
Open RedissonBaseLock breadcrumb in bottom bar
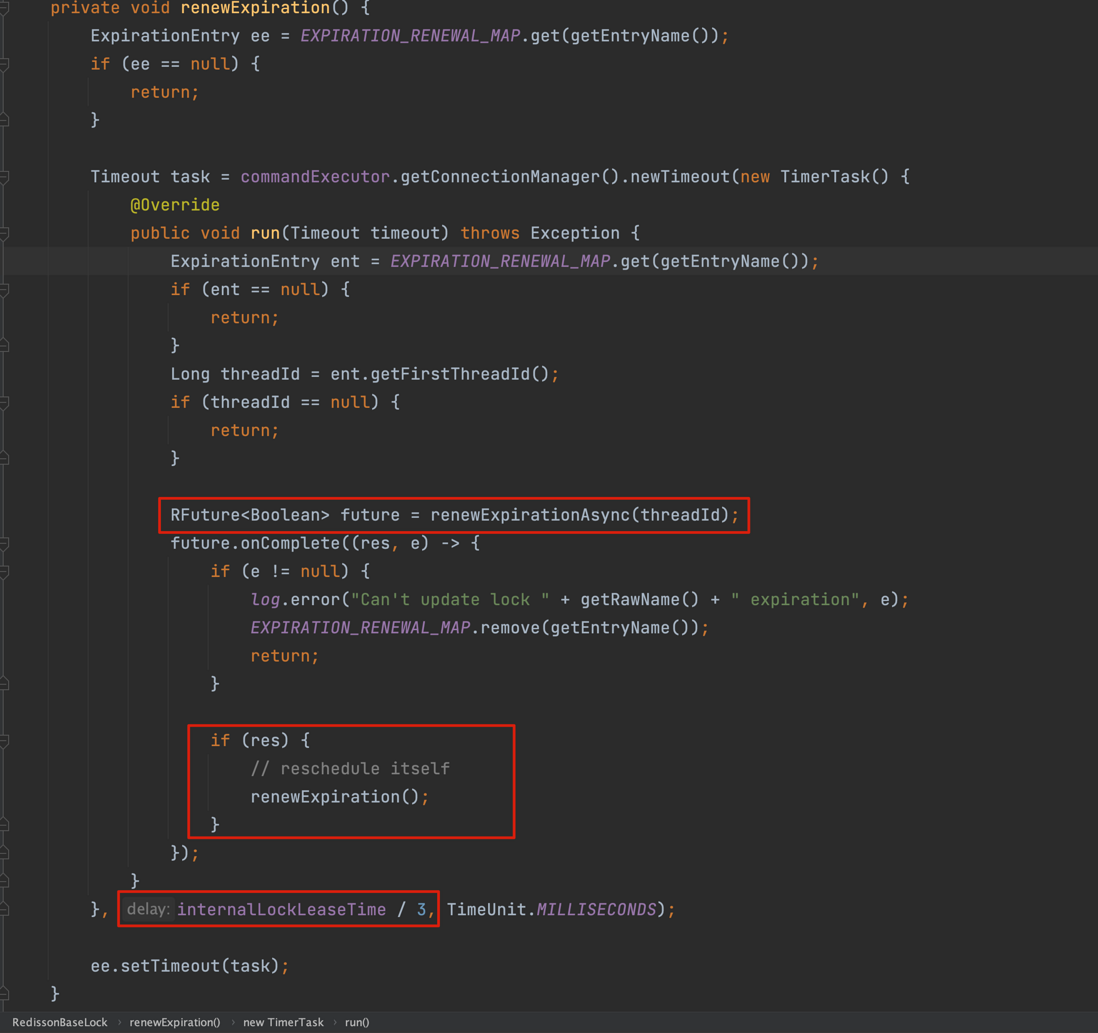(60, 1022)
